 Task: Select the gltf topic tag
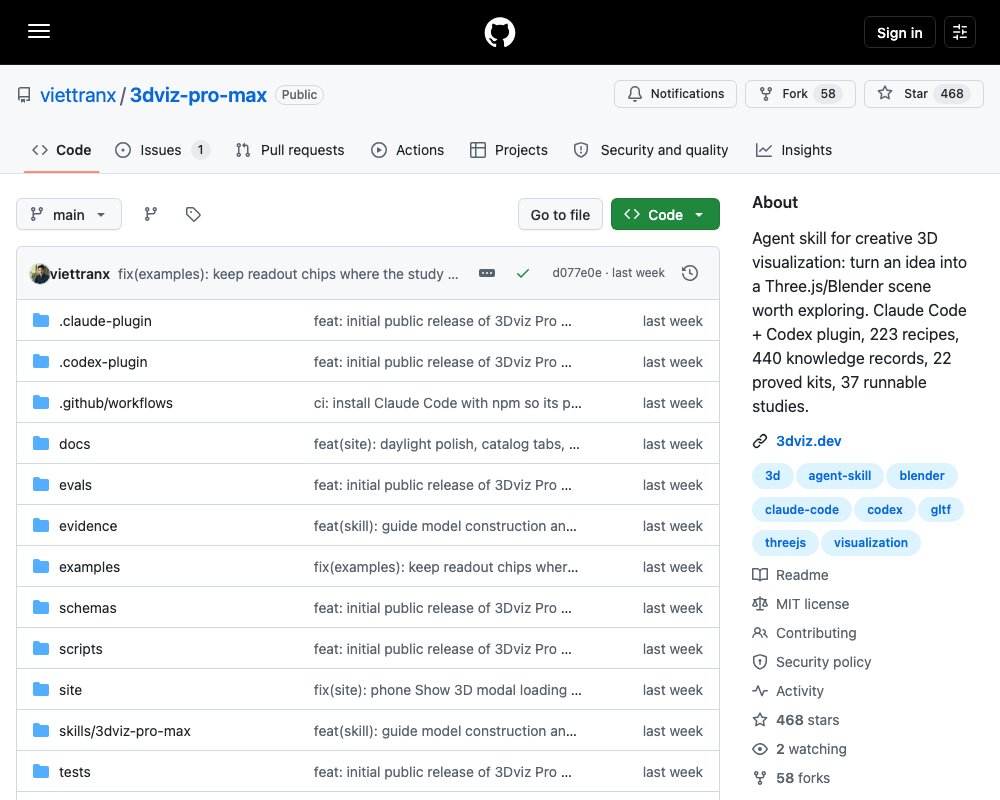point(940,509)
